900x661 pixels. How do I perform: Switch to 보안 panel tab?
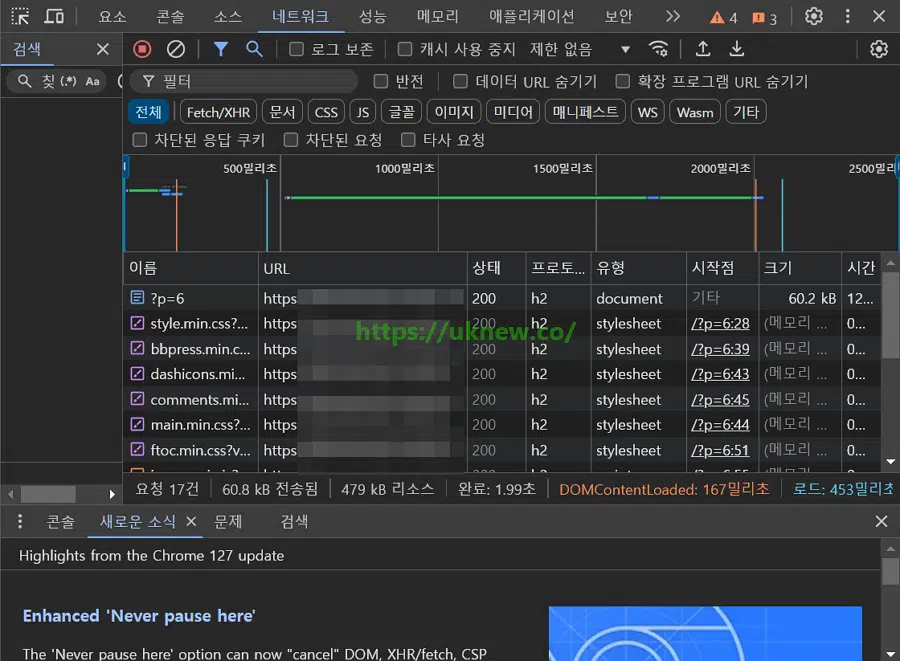tap(618, 16)
